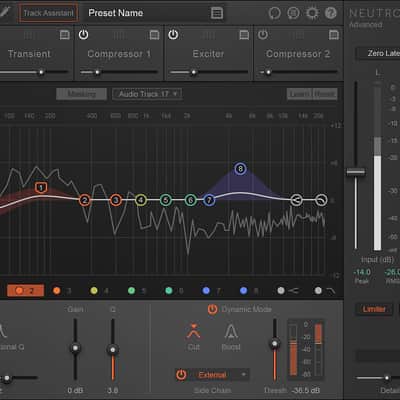Toggle the Side Chain External power button
The width and height of the screenshot is (400, 400).
[x=181, y=375]
